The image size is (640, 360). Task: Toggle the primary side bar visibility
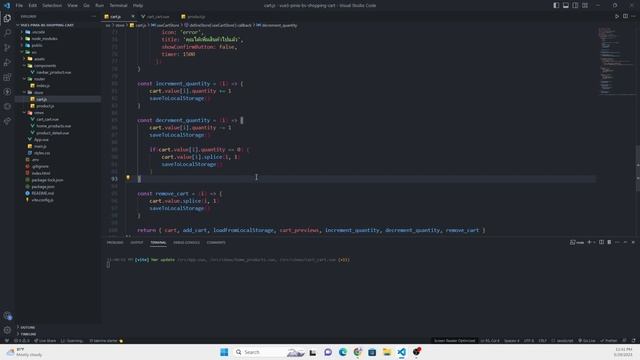556,5
